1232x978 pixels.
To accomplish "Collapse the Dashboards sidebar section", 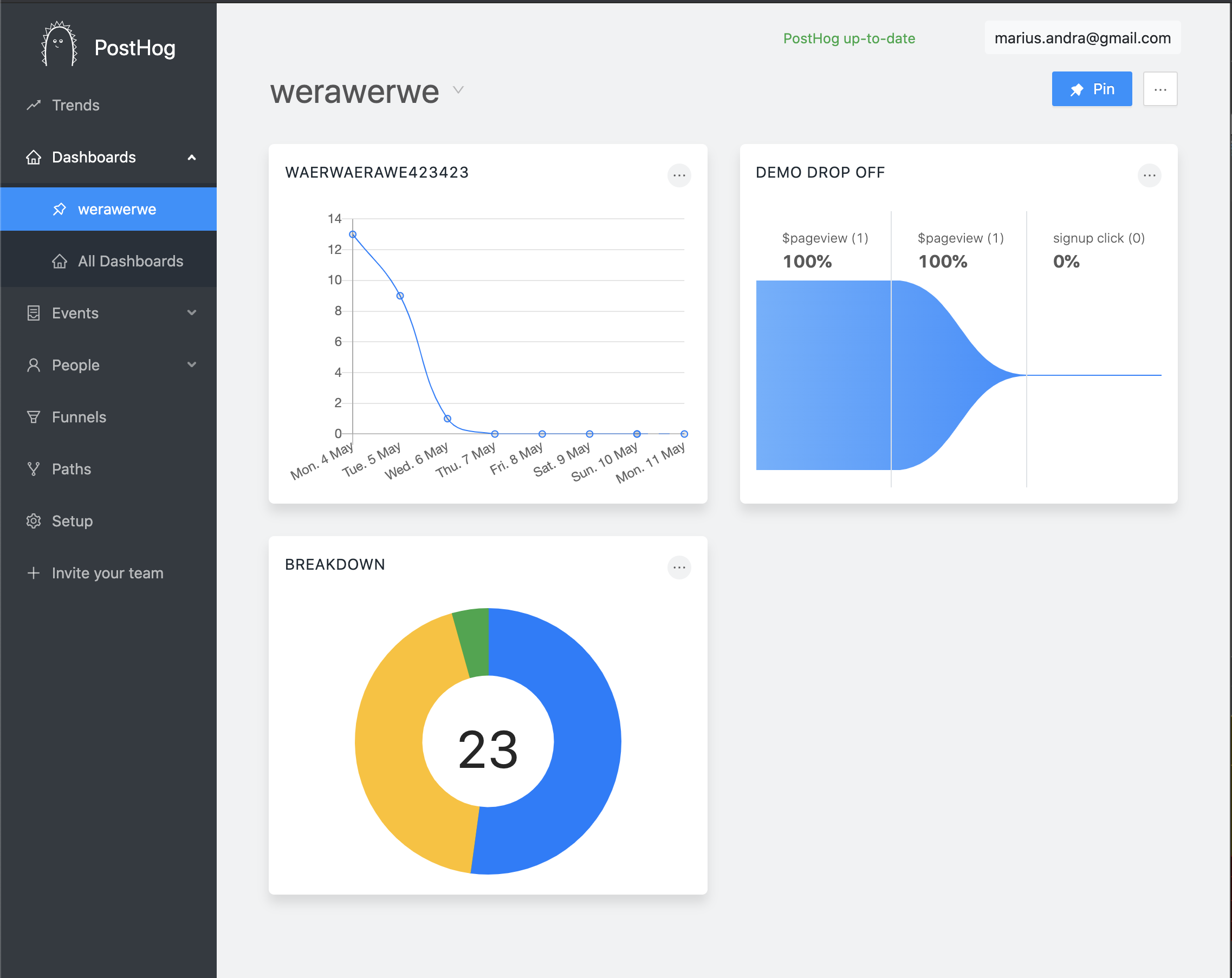I will 192,158.
